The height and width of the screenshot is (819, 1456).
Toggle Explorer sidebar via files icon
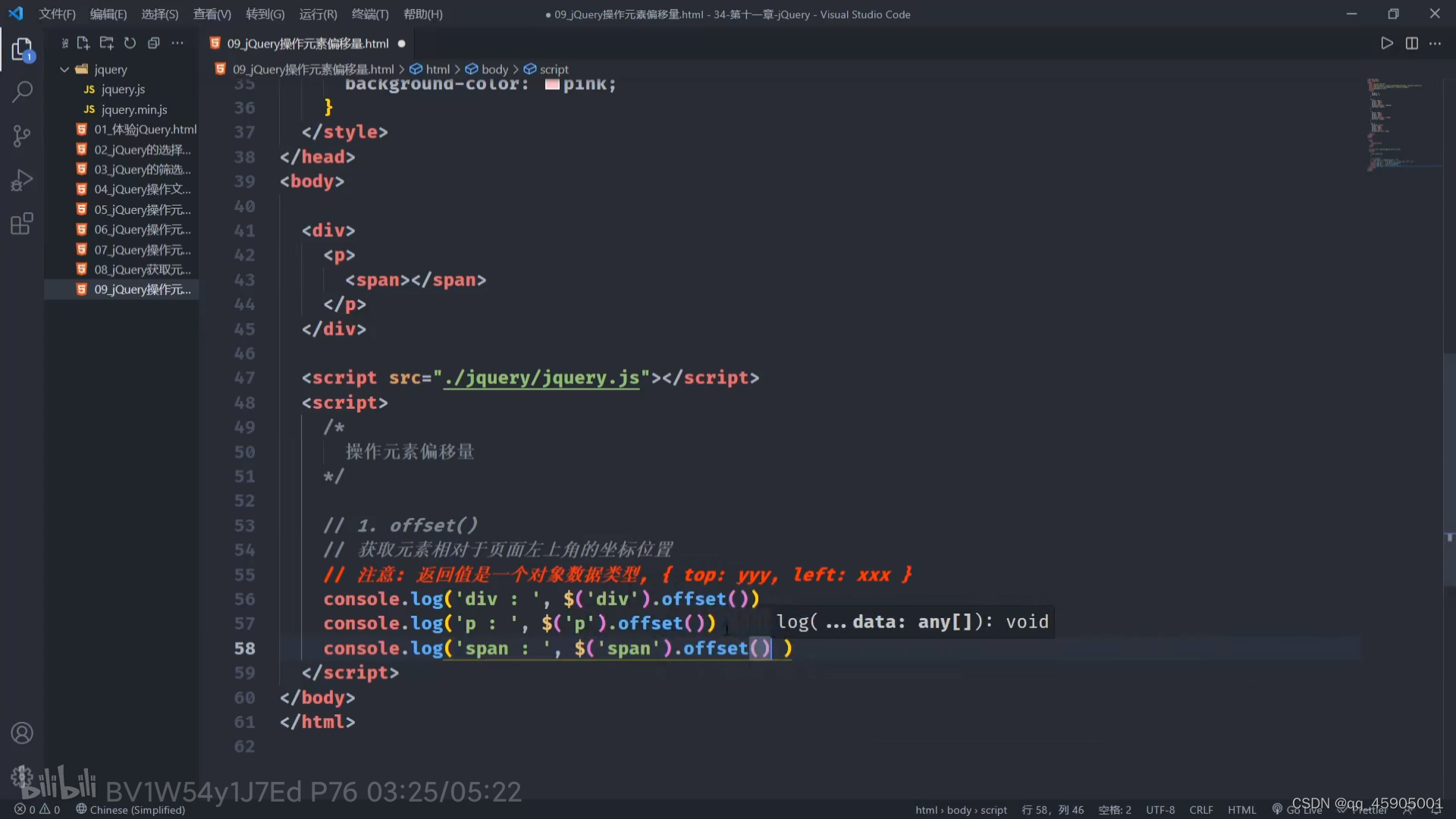pos(22,49)
